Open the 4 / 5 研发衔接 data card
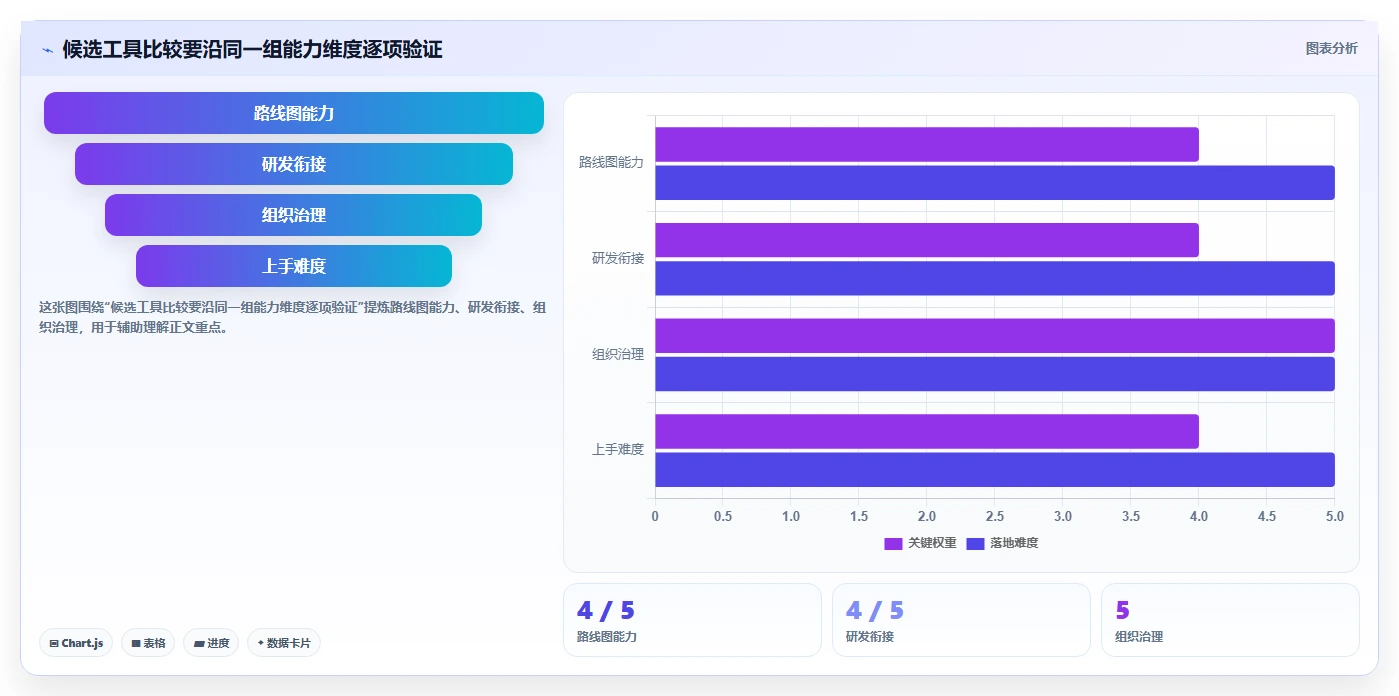This screenshot has height=696, width=1399. pos(961,620)
